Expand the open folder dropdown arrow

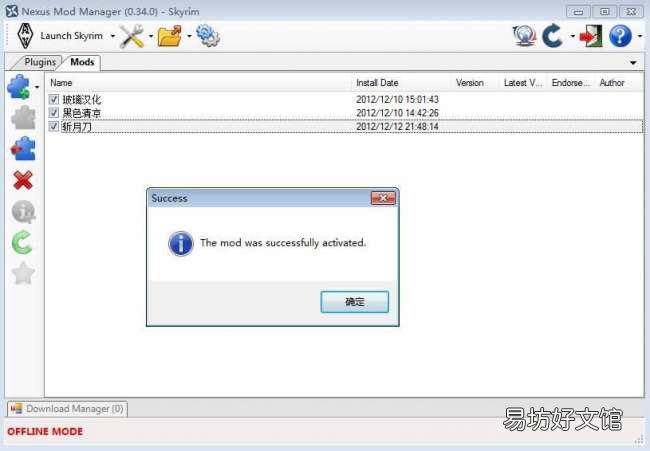[x=189, y=36]
